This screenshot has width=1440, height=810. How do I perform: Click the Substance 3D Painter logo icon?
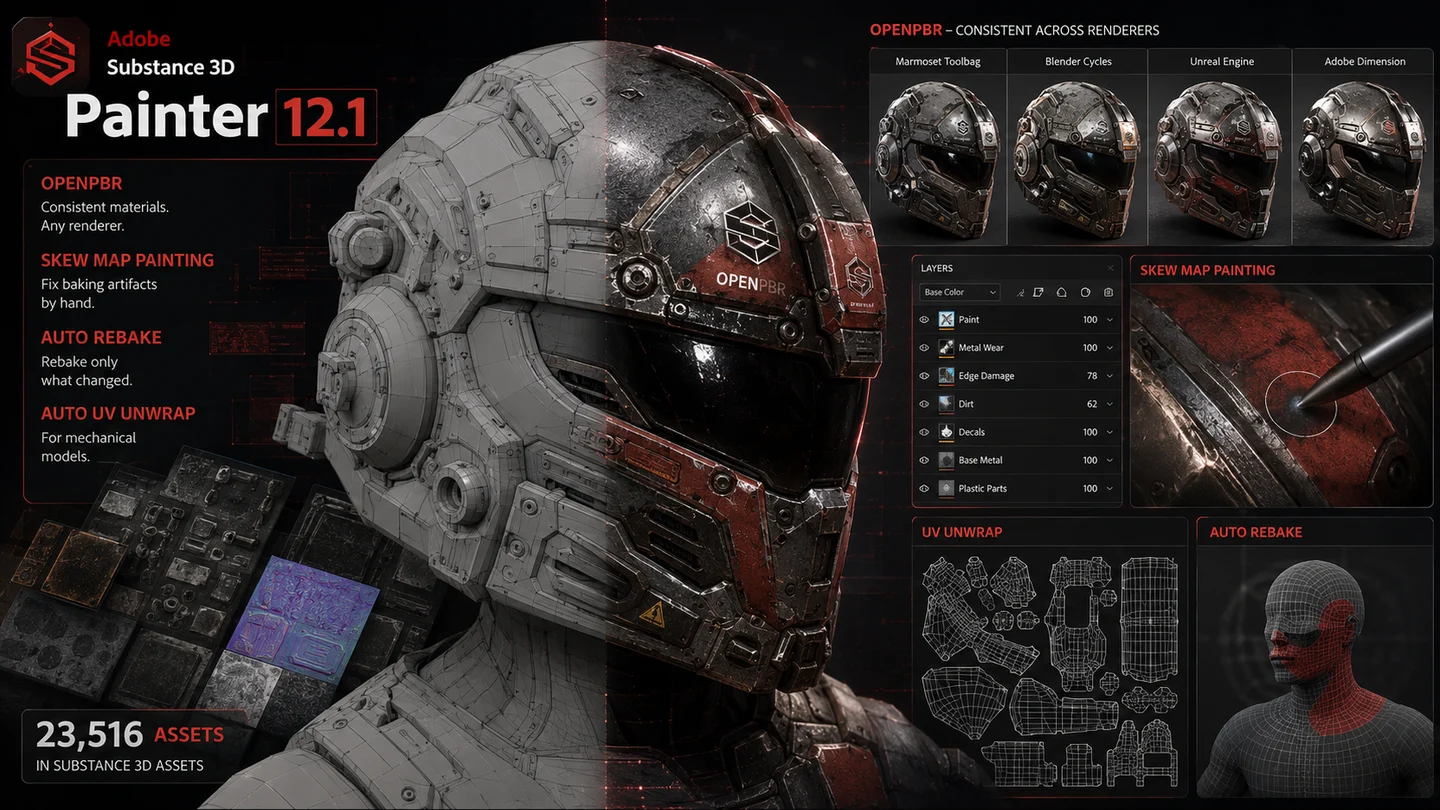(x=51, y=57)
